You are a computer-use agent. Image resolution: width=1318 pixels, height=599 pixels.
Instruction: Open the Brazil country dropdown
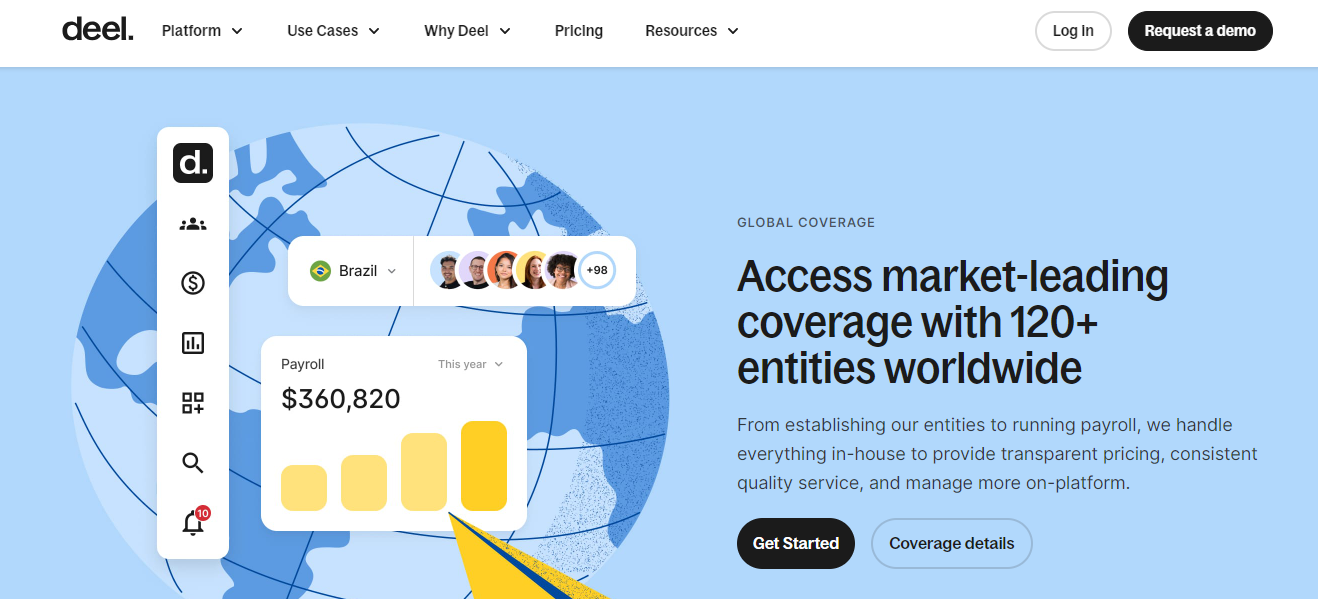tap(353, 271)
